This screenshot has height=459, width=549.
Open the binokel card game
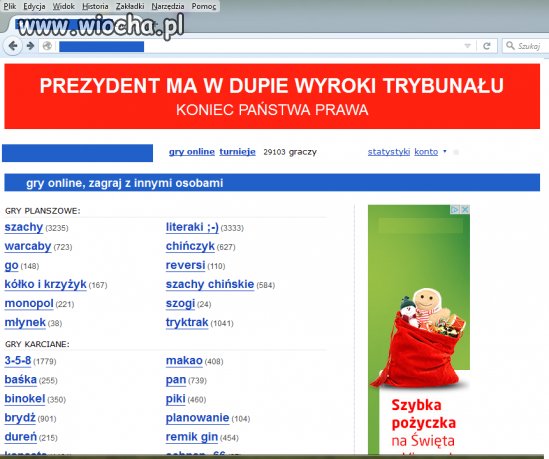tap(25, 399)
